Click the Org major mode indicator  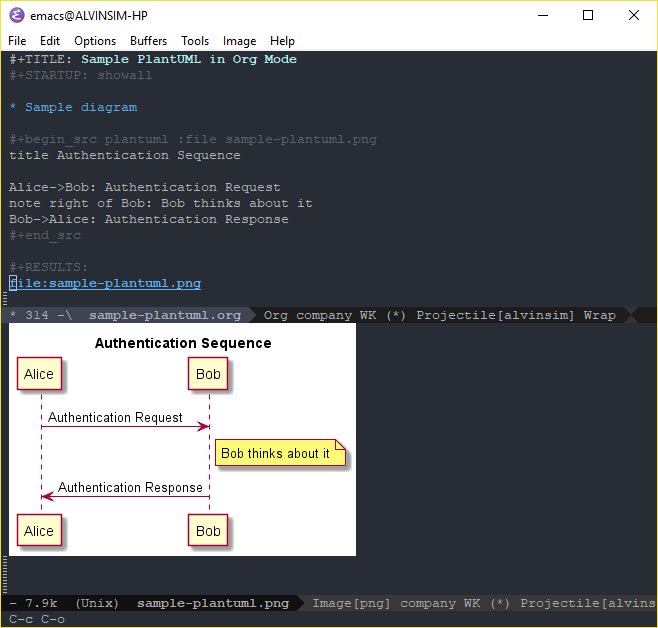point(275,315)
